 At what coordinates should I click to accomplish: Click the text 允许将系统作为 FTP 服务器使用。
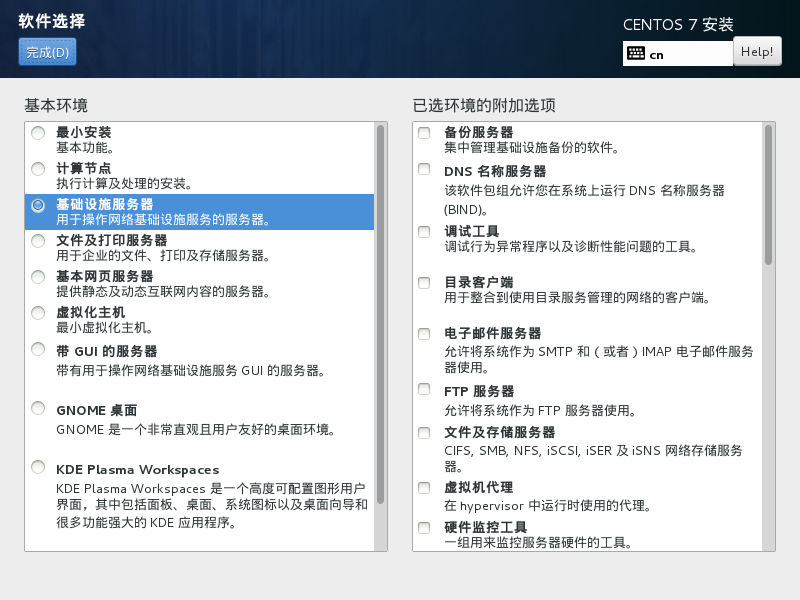coord(540,411)
